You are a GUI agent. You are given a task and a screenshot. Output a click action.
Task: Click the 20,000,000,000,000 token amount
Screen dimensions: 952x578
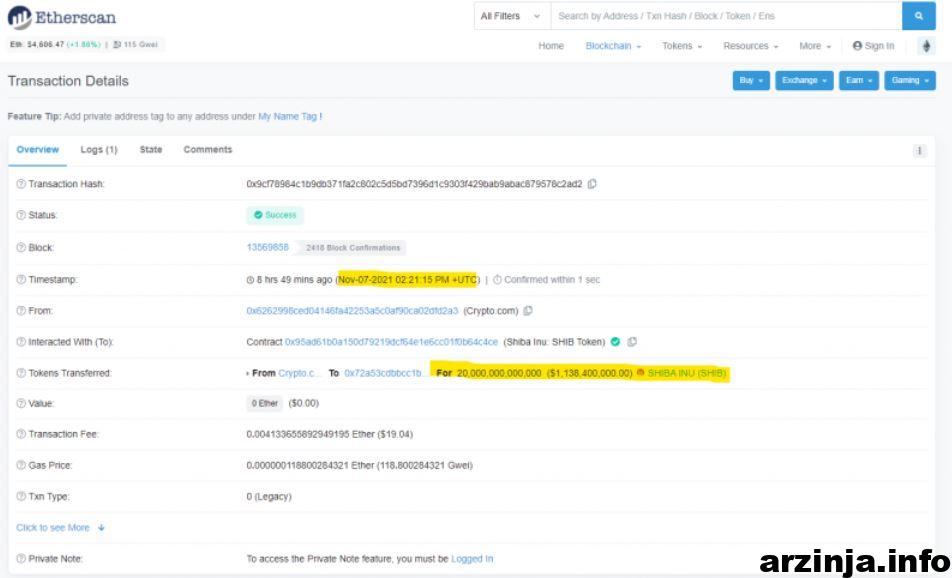(499, 373)
